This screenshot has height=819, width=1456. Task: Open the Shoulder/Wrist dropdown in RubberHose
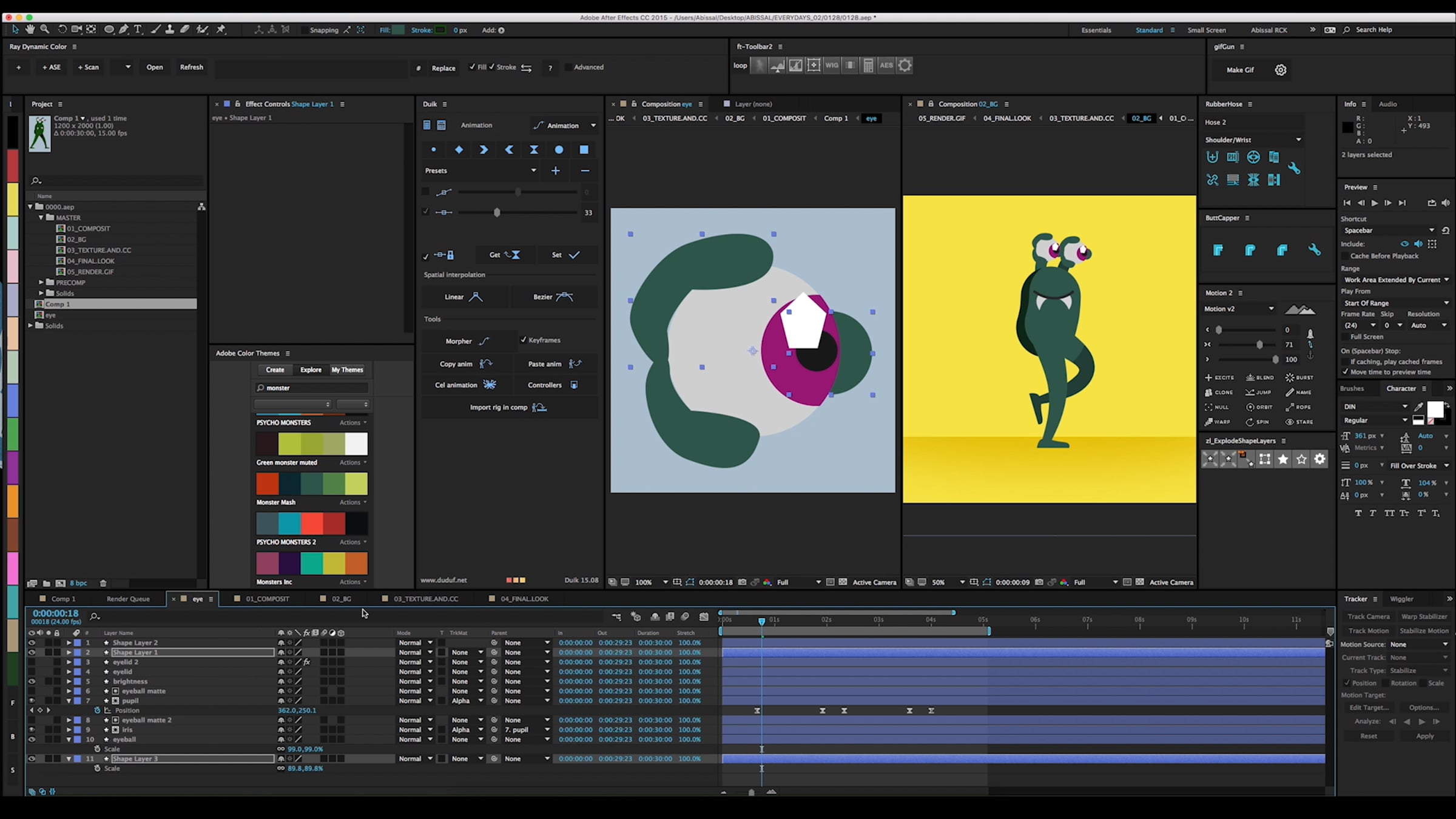(1298, 140)
